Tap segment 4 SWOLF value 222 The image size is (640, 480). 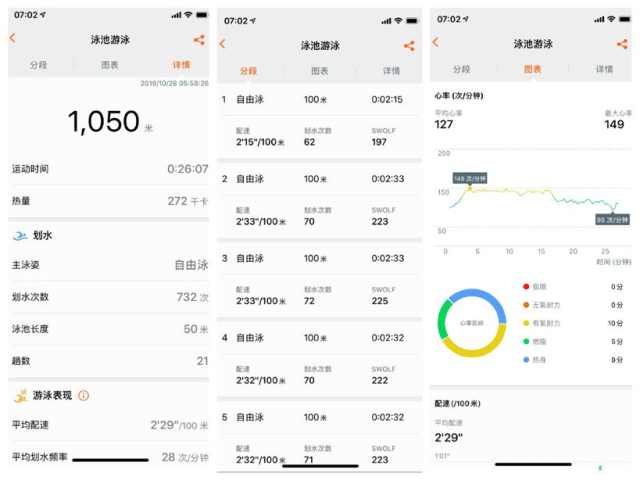[x=380, y=380]
